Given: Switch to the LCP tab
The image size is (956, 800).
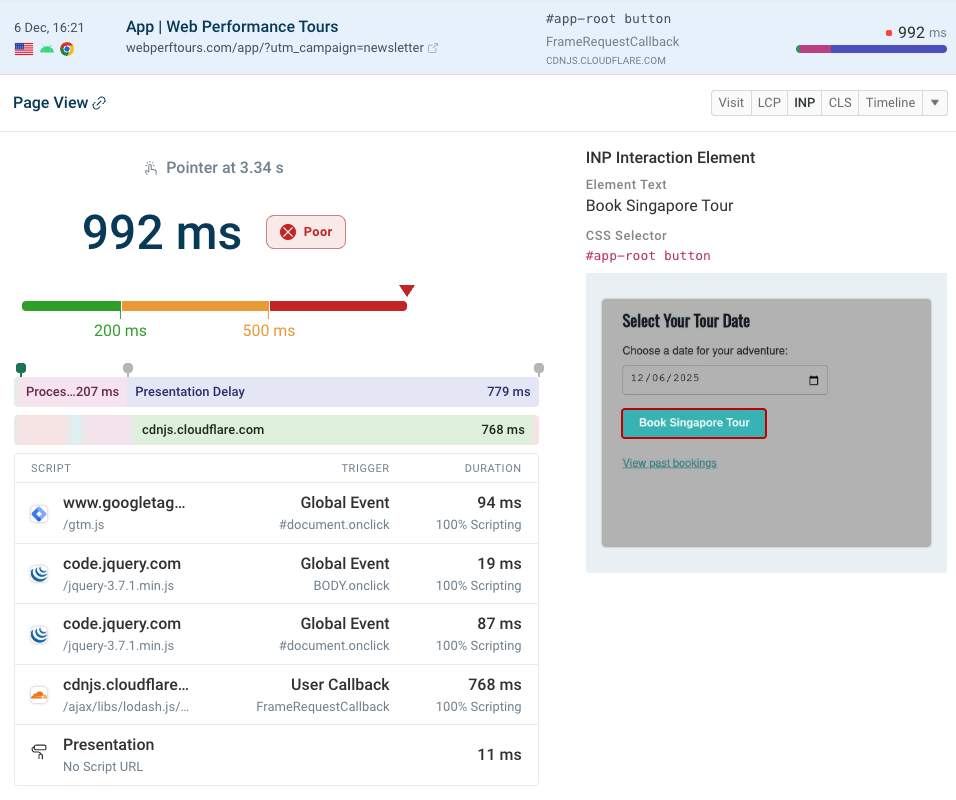Looking at the screenshot, I should pyautogui.click(x=769, y=102).
